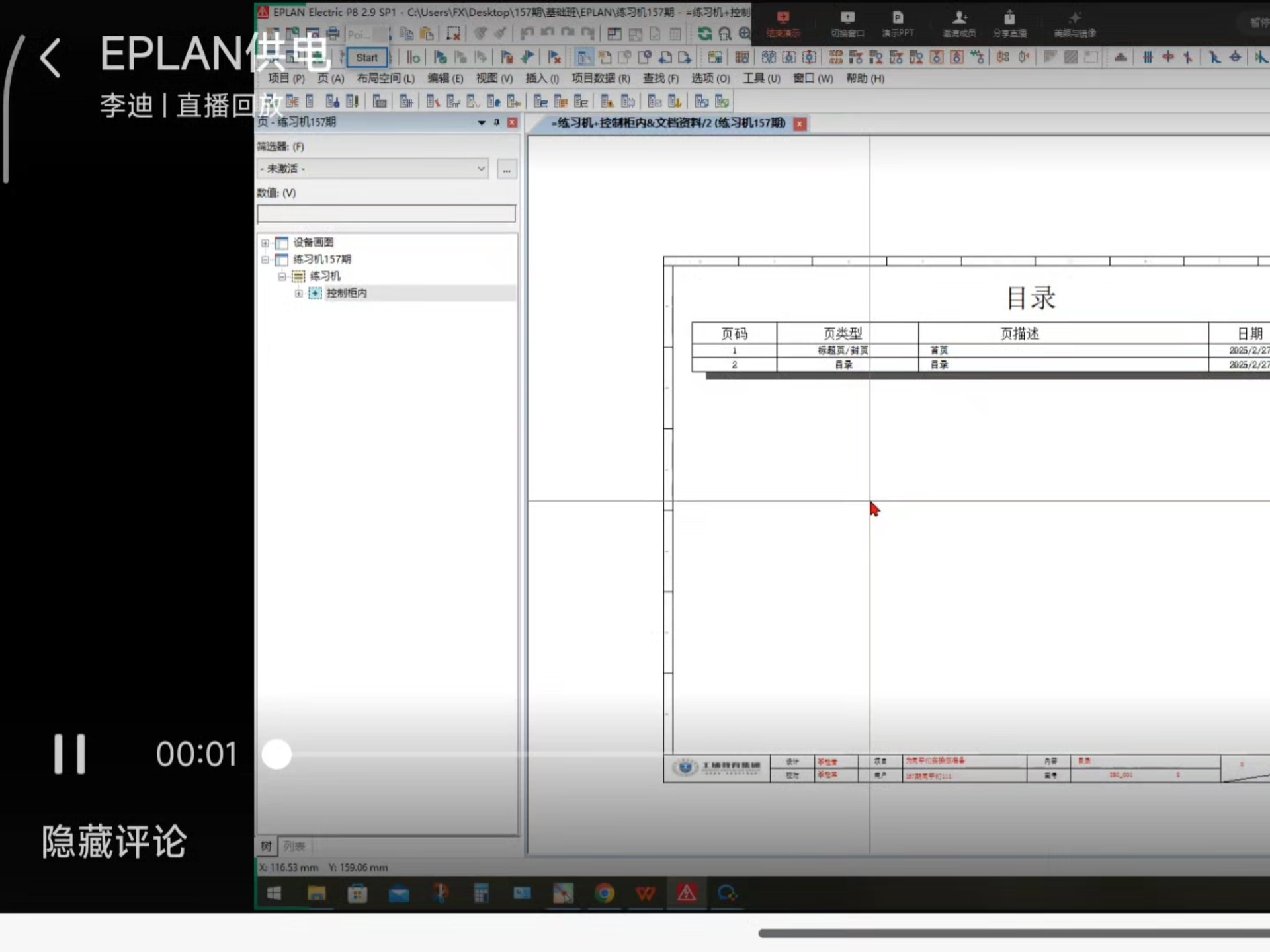Go back using the left arrow

pyautogui.click(x=50, y=58)
